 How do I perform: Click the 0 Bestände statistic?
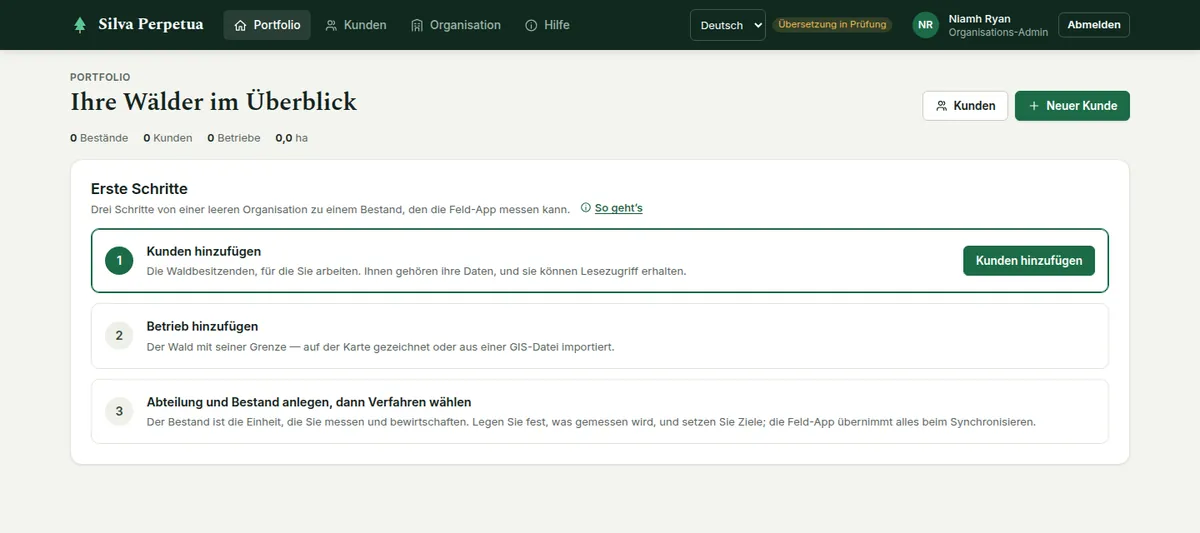tap(99, 138)
